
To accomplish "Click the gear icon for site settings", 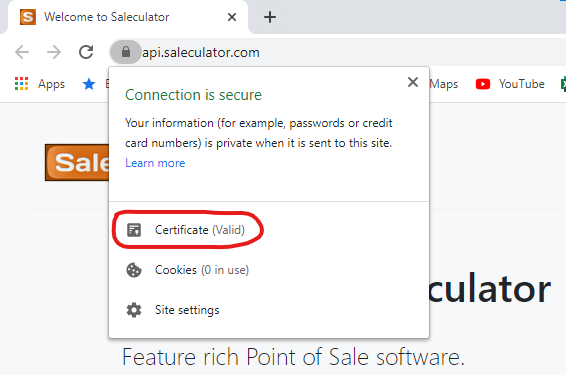I will point(134,310).
